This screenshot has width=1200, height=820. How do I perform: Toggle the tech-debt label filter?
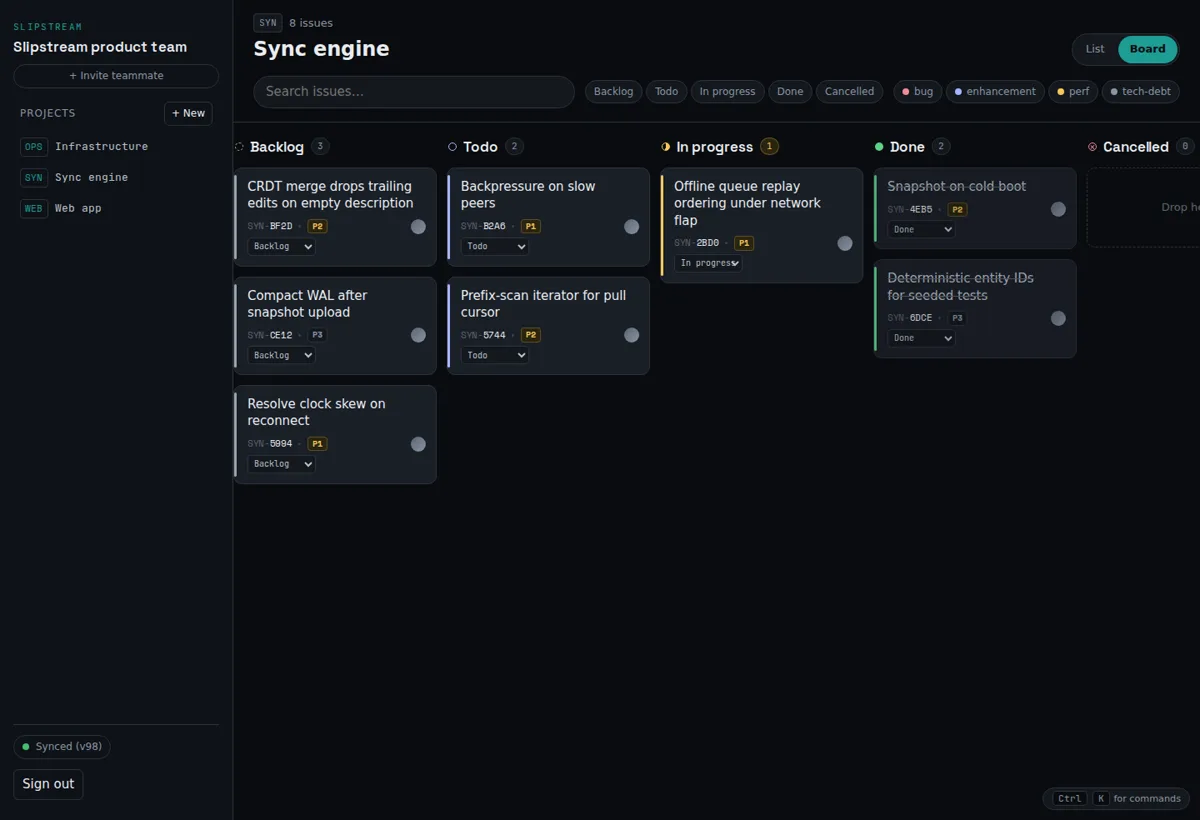pos(1140,92)
